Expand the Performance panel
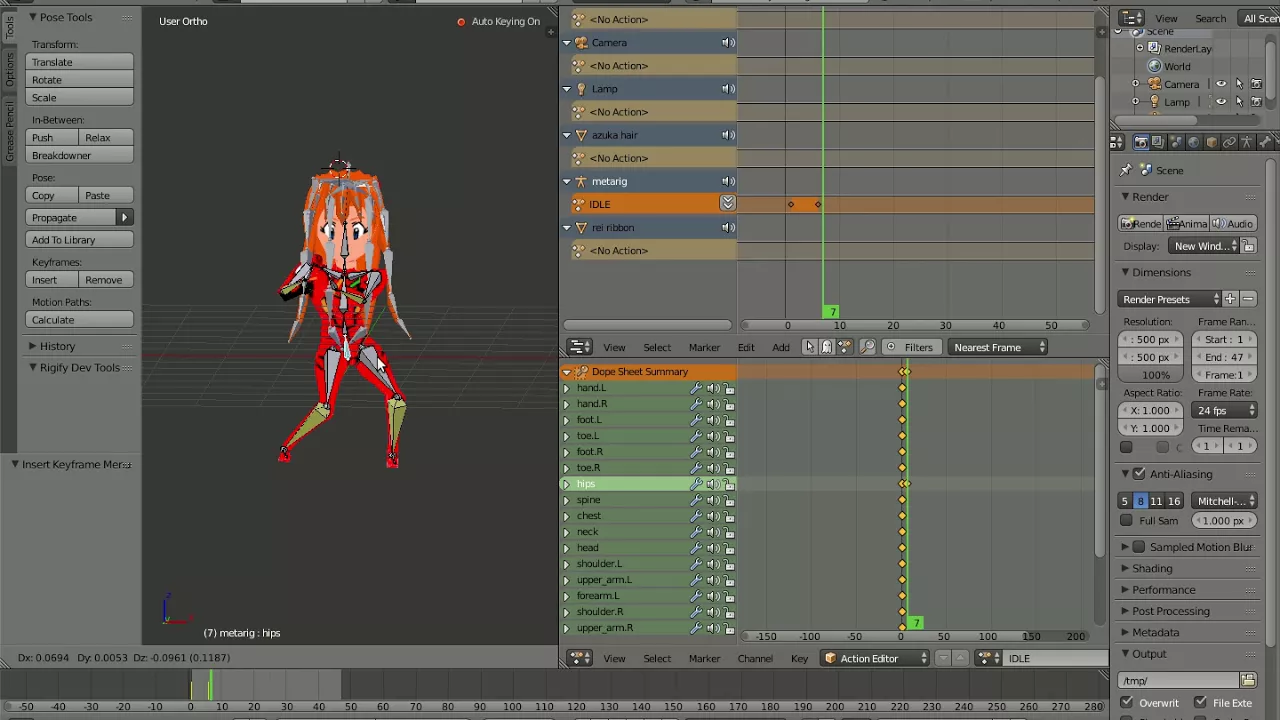Viewport: 1280px width, 720px height. (x=1163, y=590)
